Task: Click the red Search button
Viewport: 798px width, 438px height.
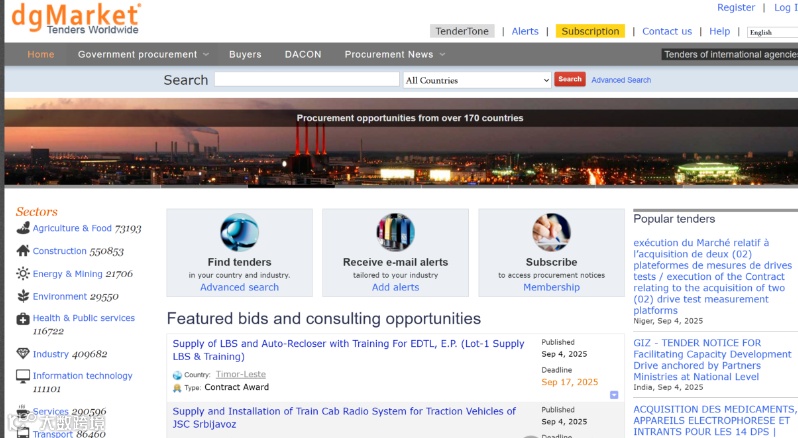Action: [x=569, y=79]
